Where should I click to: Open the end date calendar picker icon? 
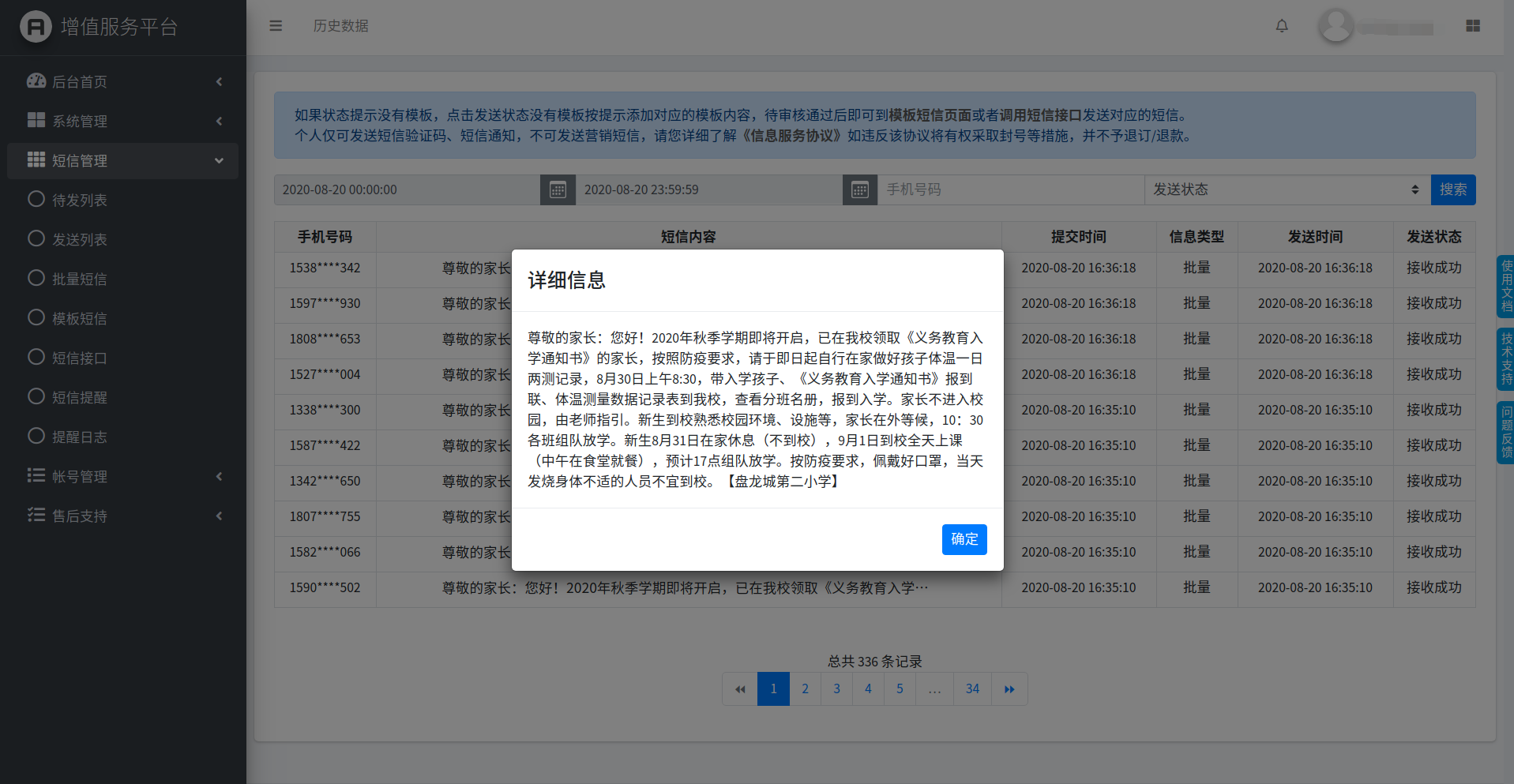pyautogui.click(x=860, y=190)
